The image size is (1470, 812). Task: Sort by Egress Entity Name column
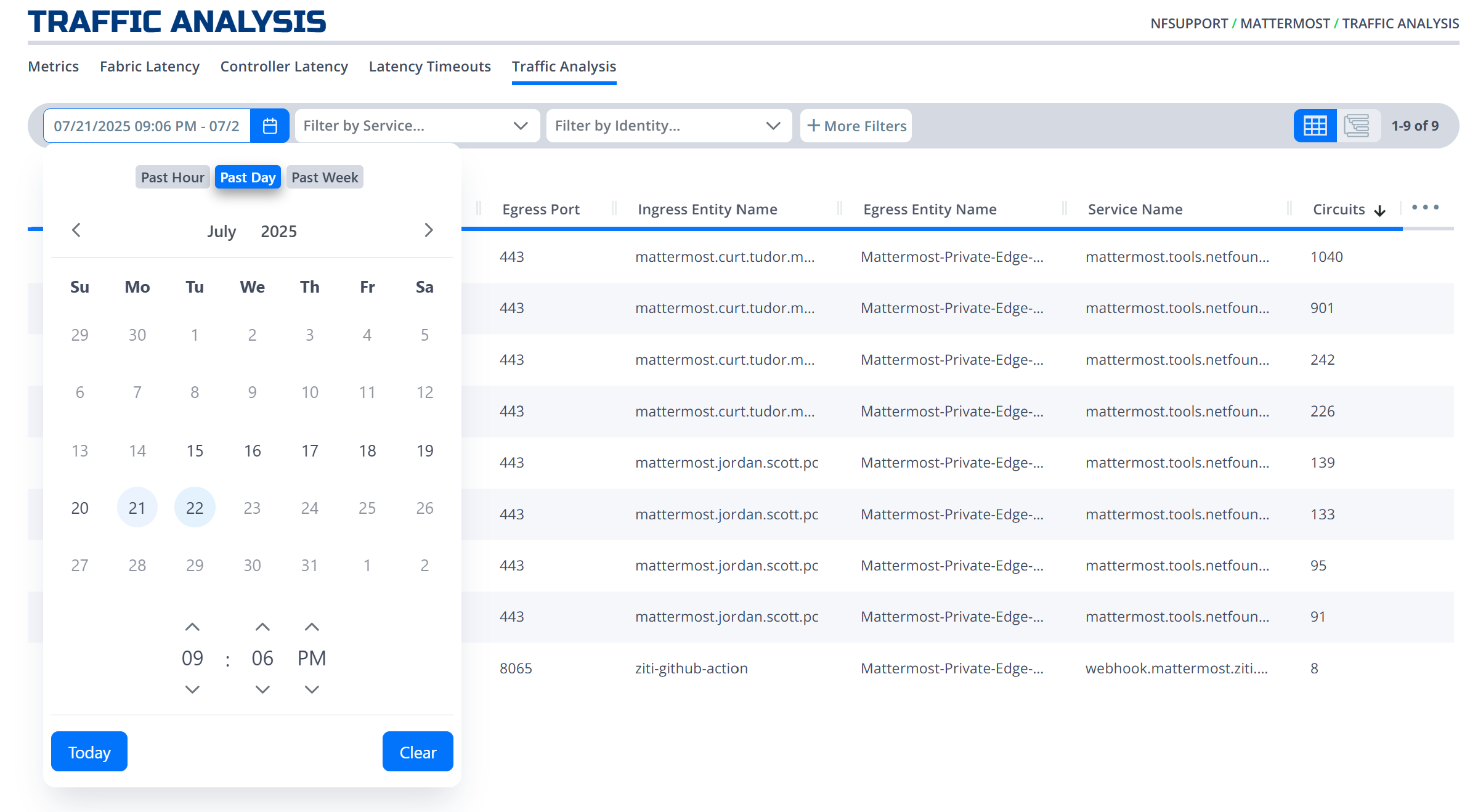930,209
